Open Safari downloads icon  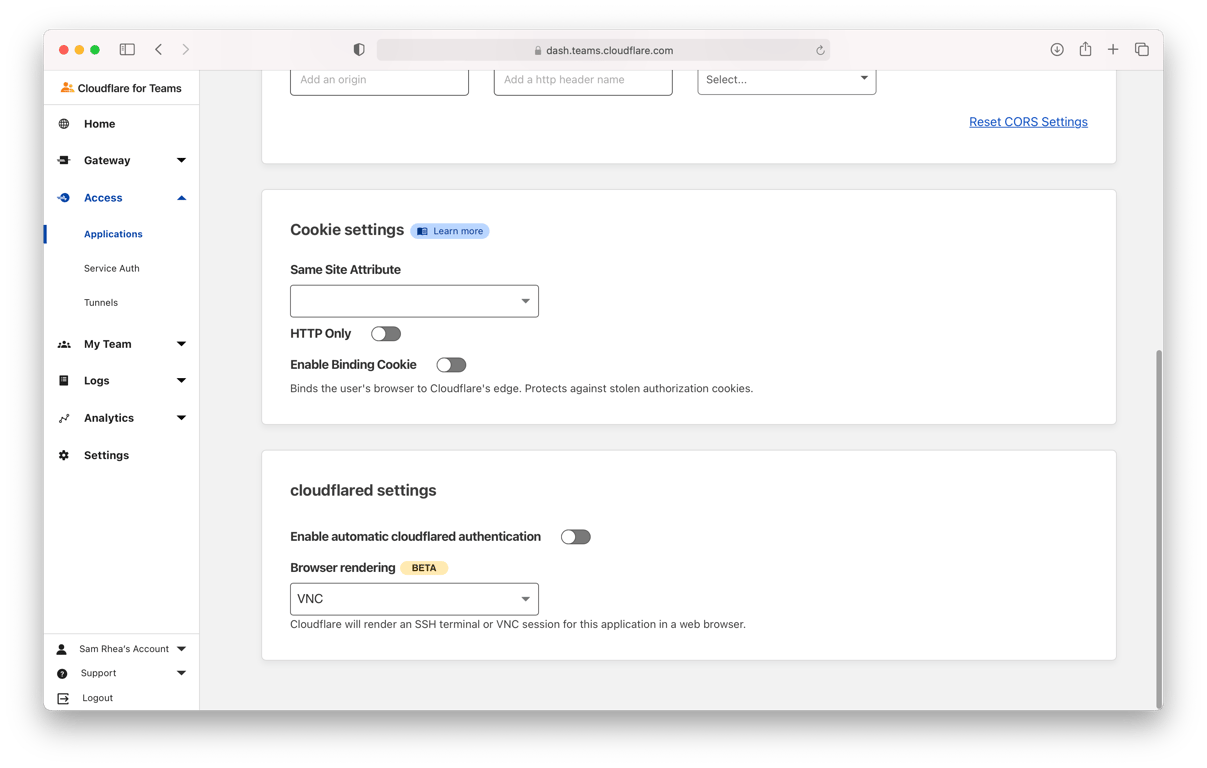tap(1057, 49)
